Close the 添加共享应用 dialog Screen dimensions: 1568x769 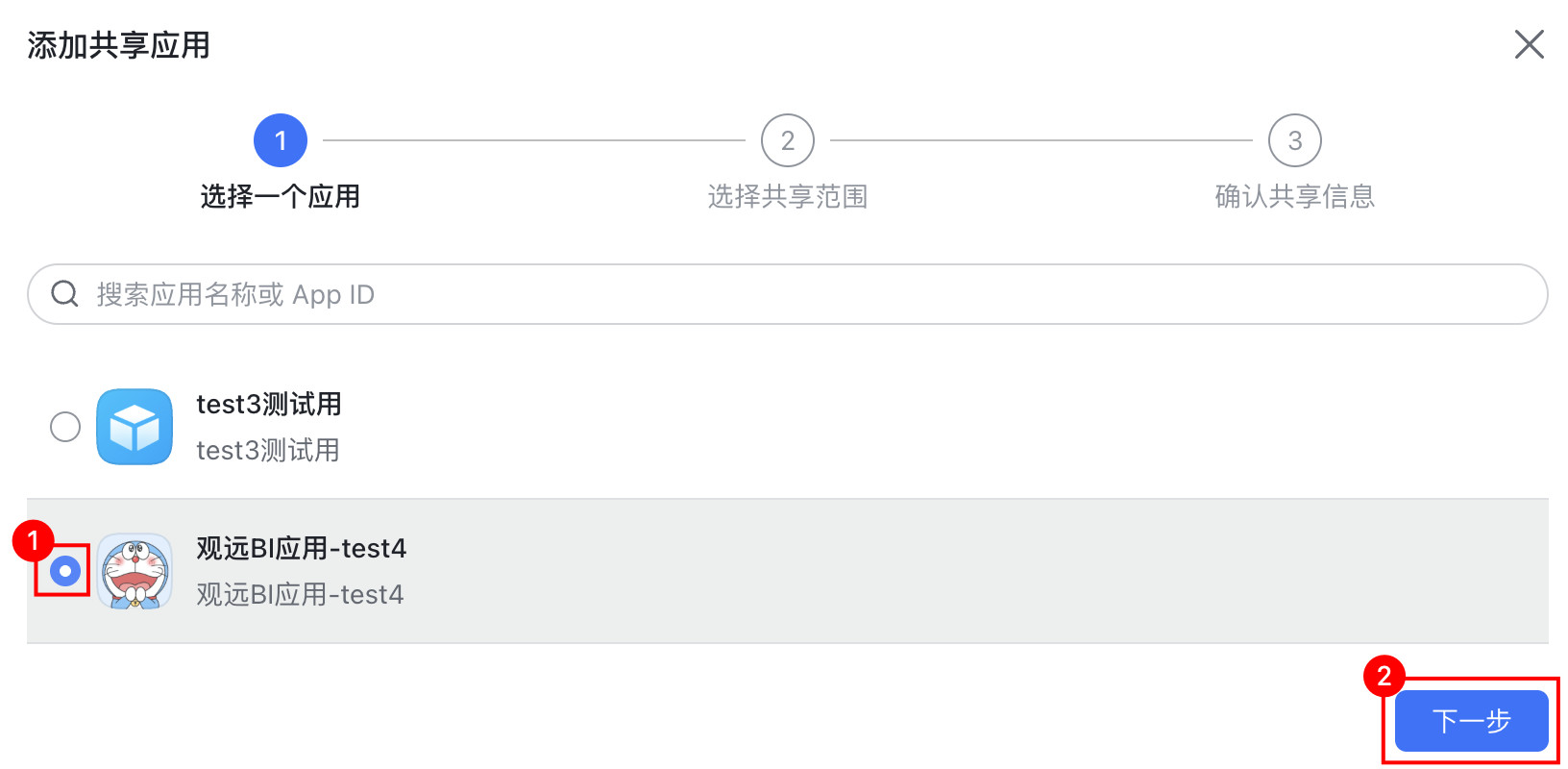coord(1529,44)
